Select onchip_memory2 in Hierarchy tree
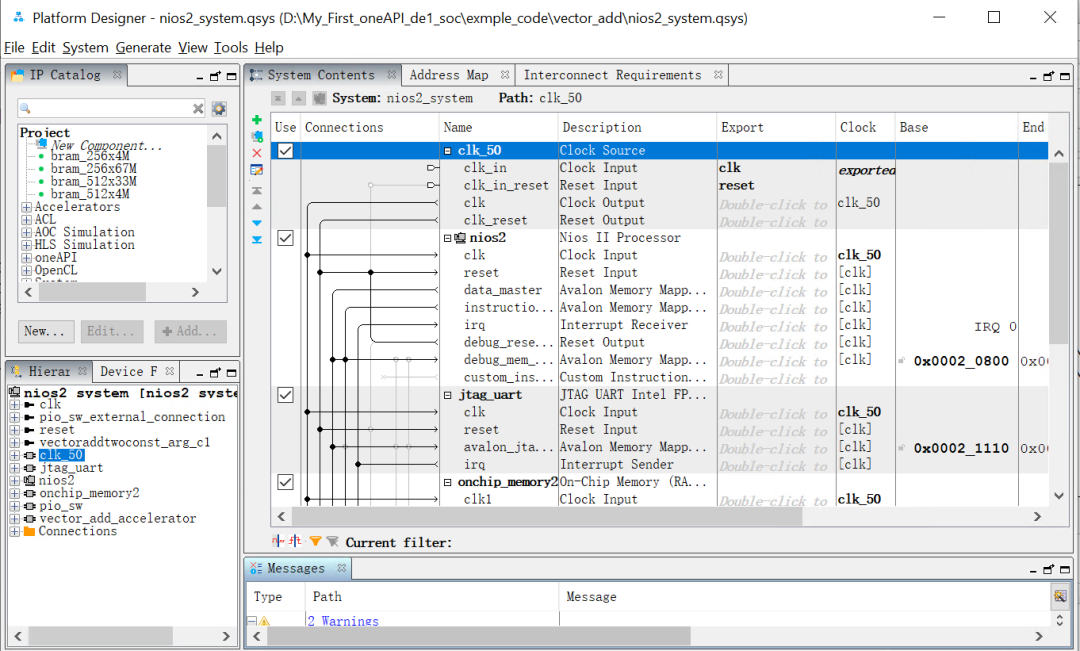The height and width of the screenshot is (651, 1080). tap(89, 493)
